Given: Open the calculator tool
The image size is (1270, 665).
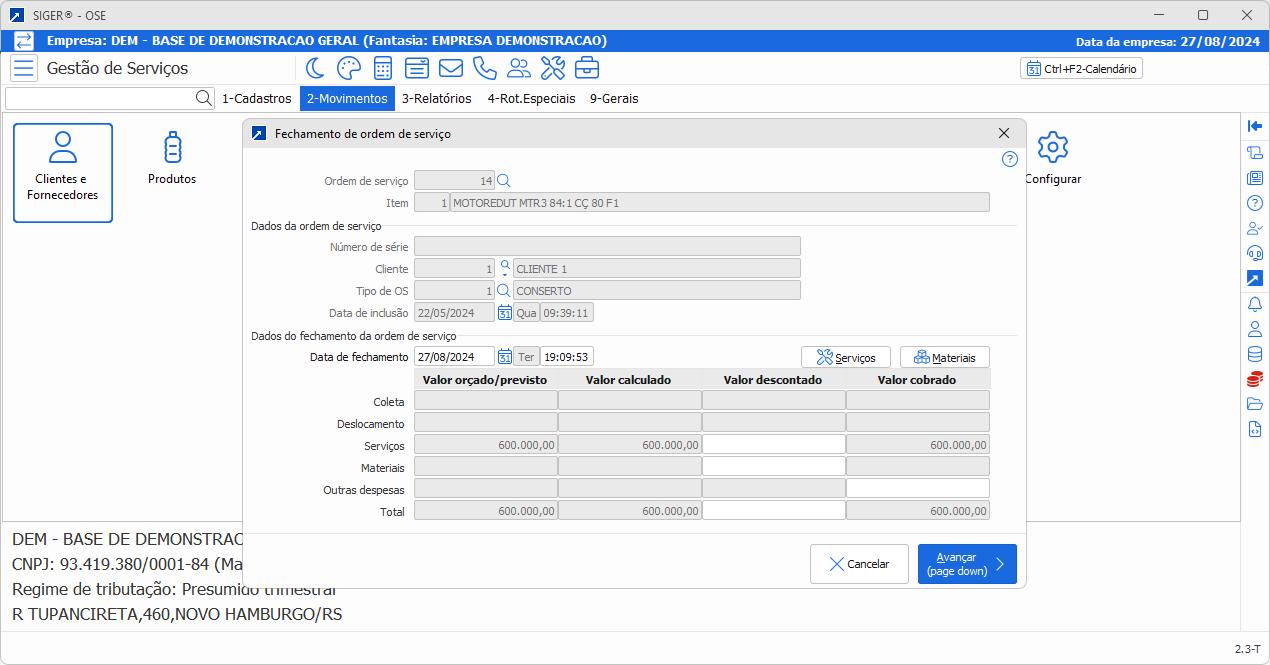Looking at the screenshot, I should click(382, 68).
